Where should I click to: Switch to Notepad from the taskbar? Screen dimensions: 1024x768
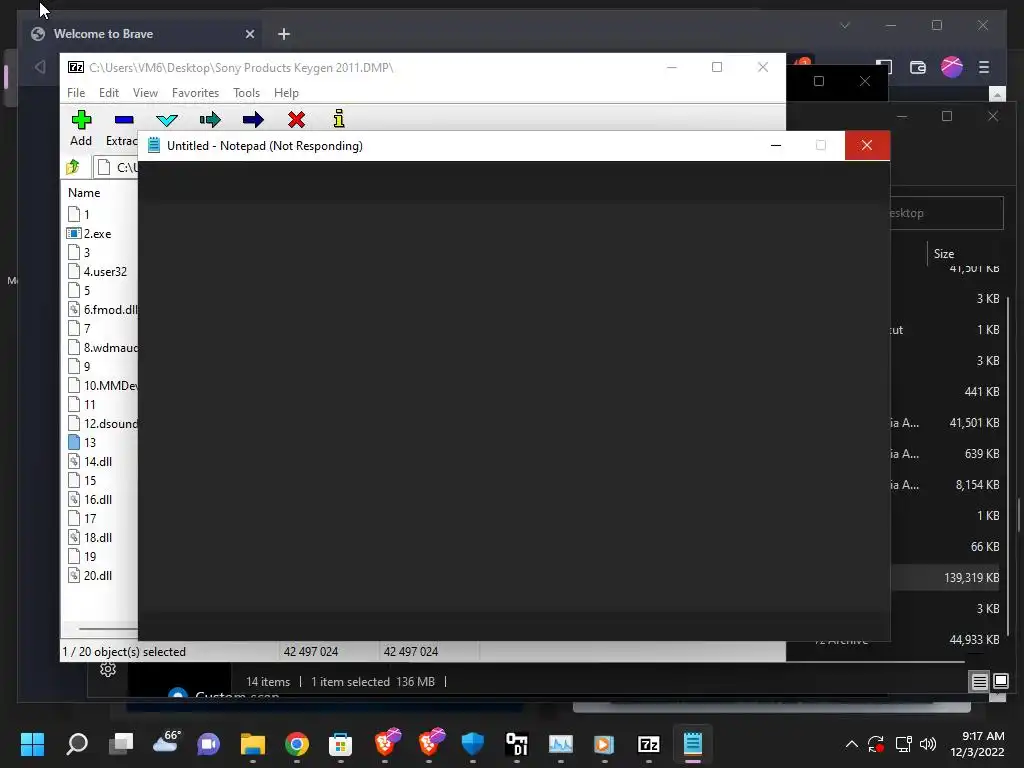click(692, 744)
